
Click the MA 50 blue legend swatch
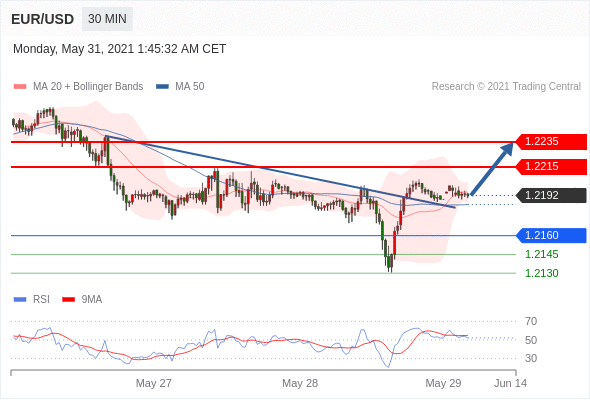pos(162,87)
